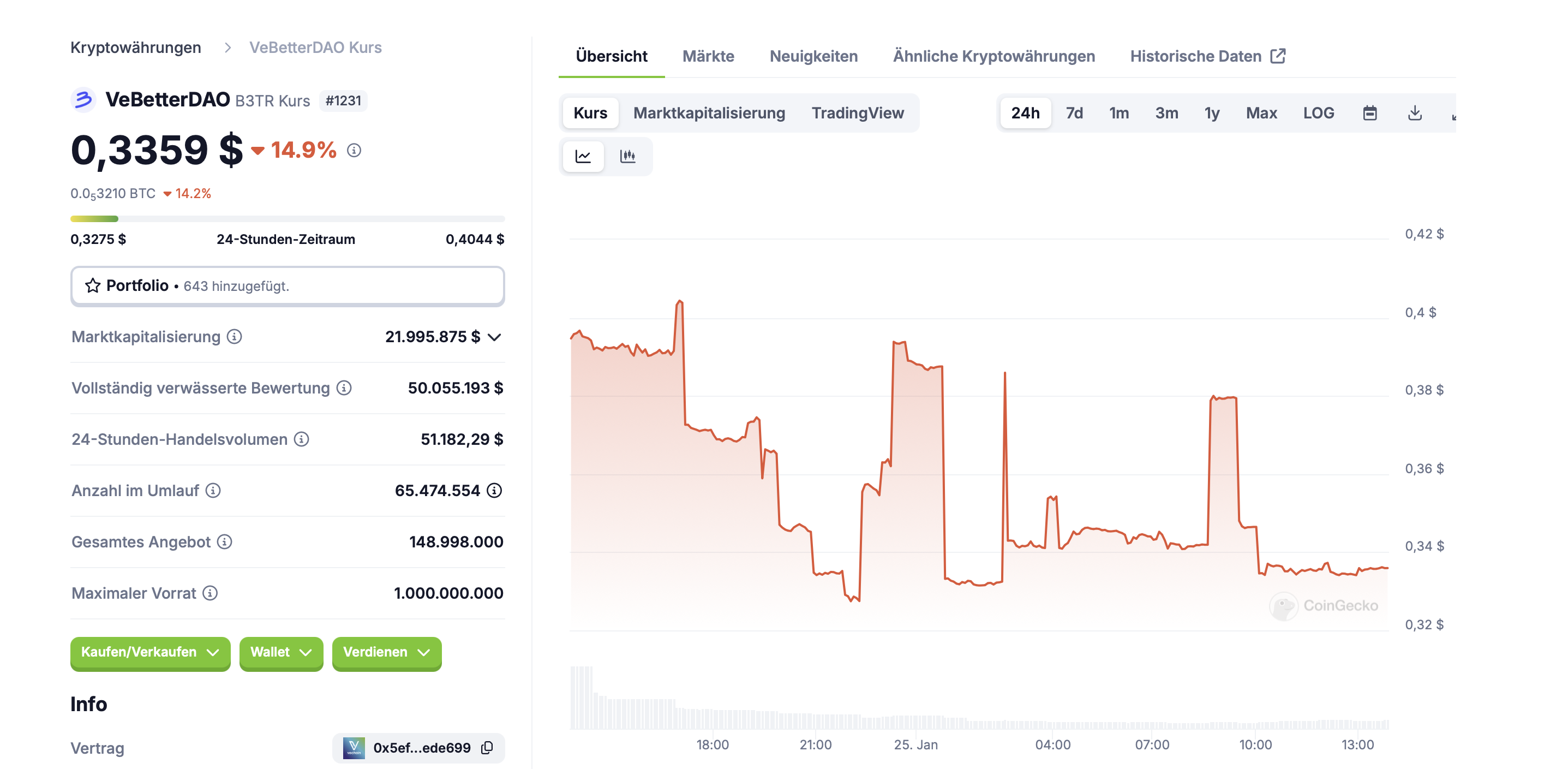
Task: Show info for Marktkapitalisierung
Action: pyautogui.click(x=235, y=337)
